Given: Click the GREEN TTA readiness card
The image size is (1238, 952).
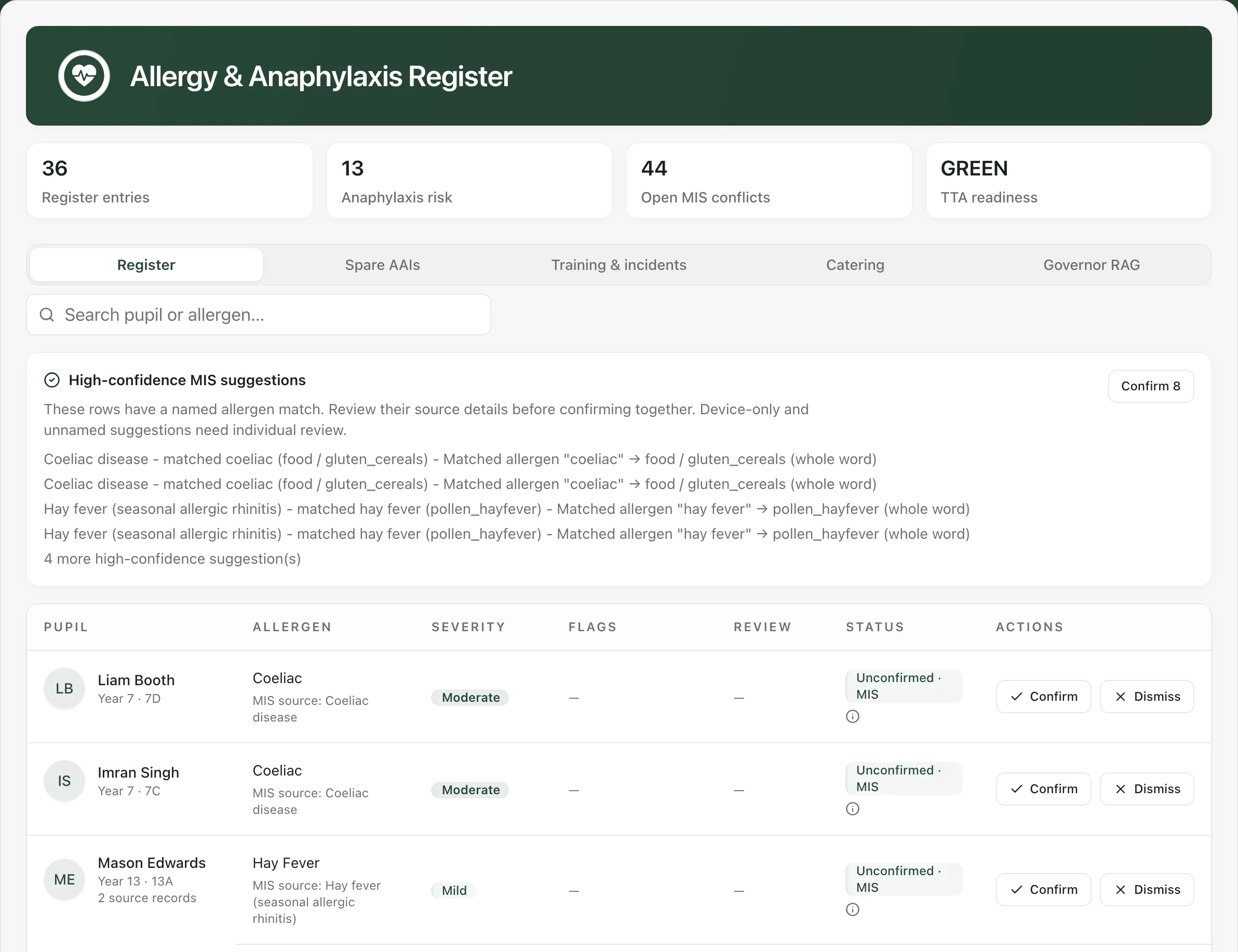Looking at the screenshot, I should click(1069, 181).
